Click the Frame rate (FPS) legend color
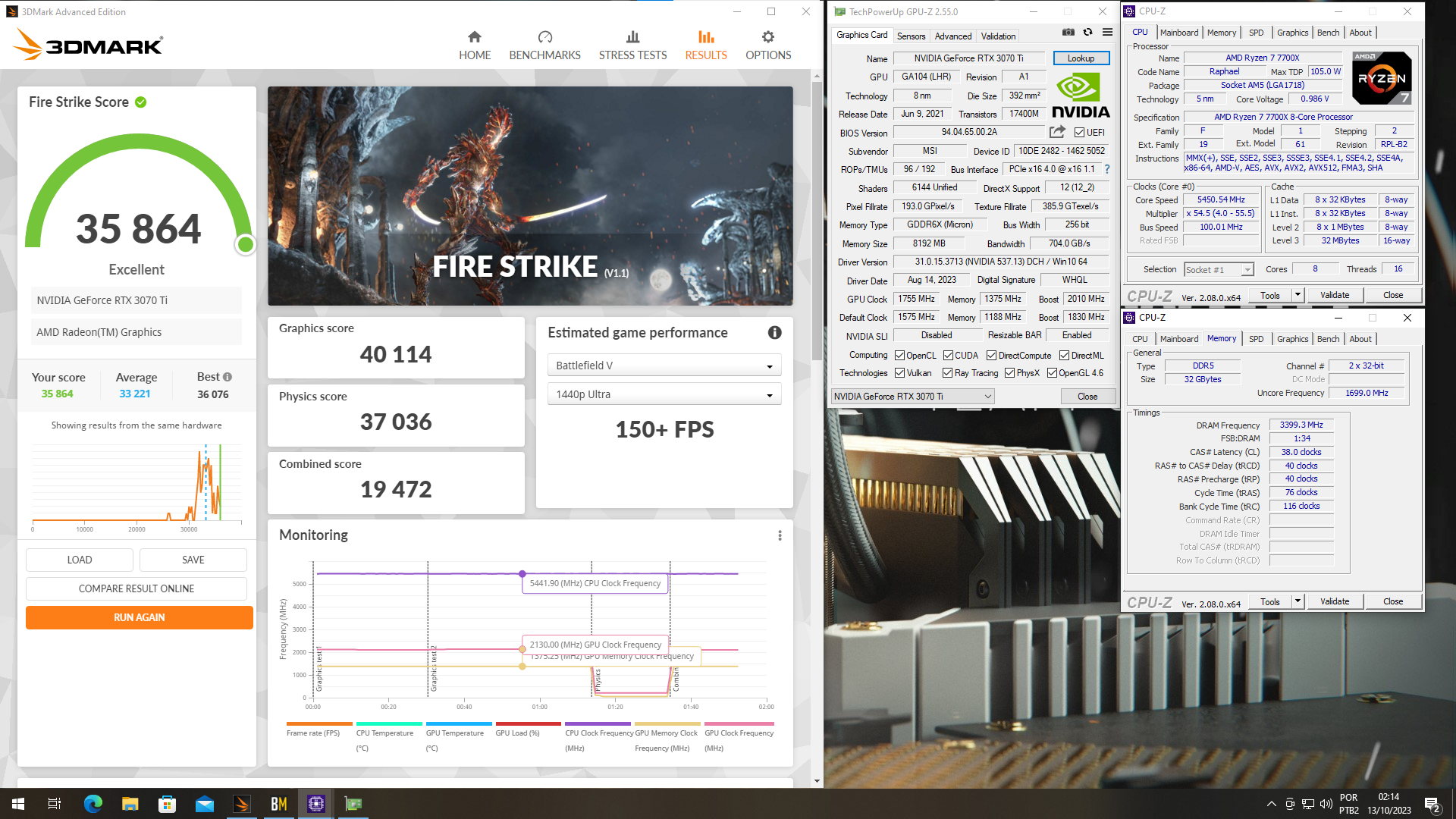Viewport: 1456px width, 819px height. 319,724
